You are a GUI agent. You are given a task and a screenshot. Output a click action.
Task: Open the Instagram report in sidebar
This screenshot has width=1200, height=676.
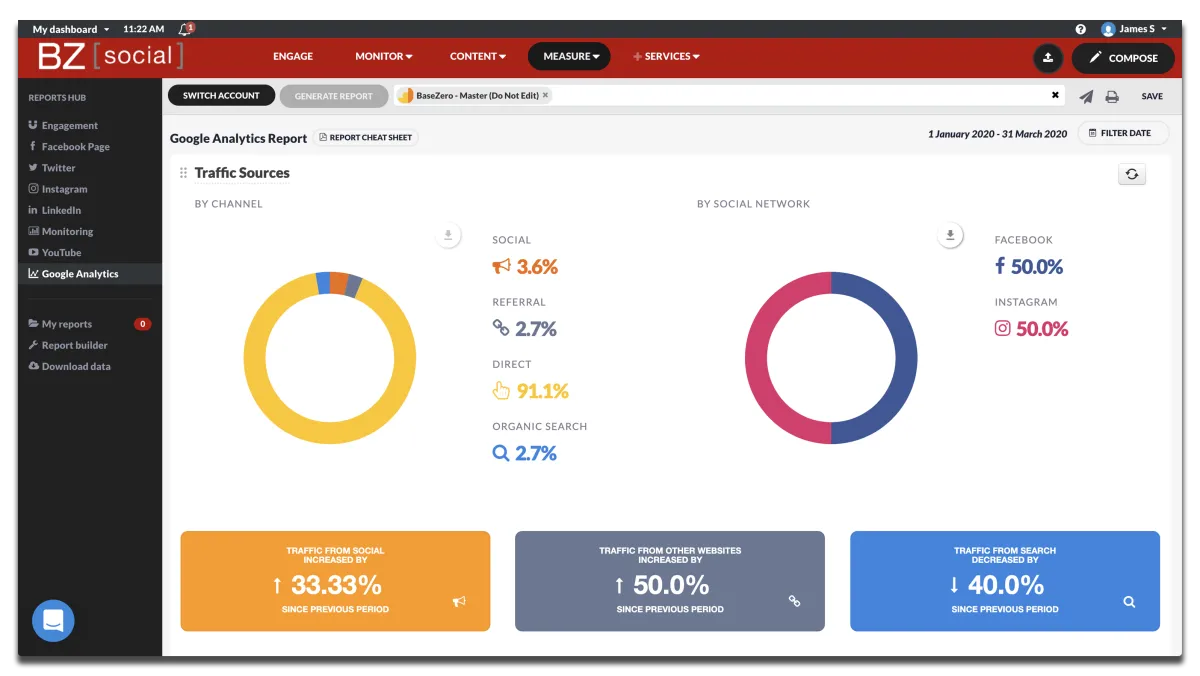tap(58, 189)
